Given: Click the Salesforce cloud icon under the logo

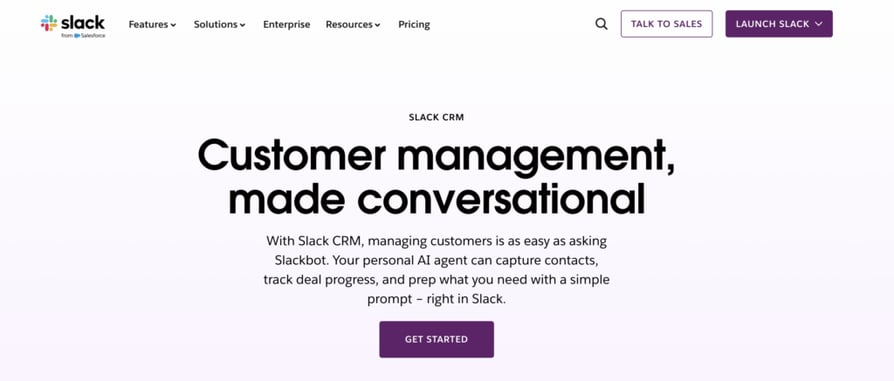Looking at the screenshot, I should click(76, 35).
